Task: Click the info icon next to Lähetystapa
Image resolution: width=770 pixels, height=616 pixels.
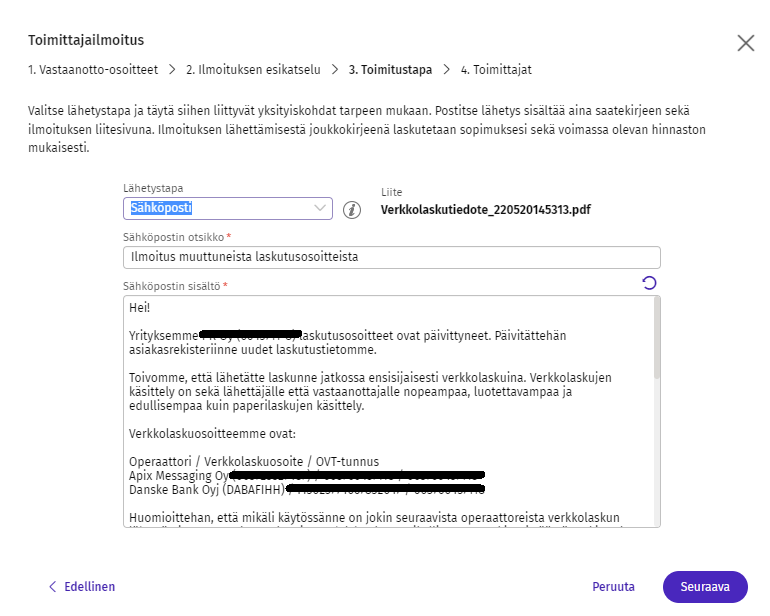Action: 352,210
